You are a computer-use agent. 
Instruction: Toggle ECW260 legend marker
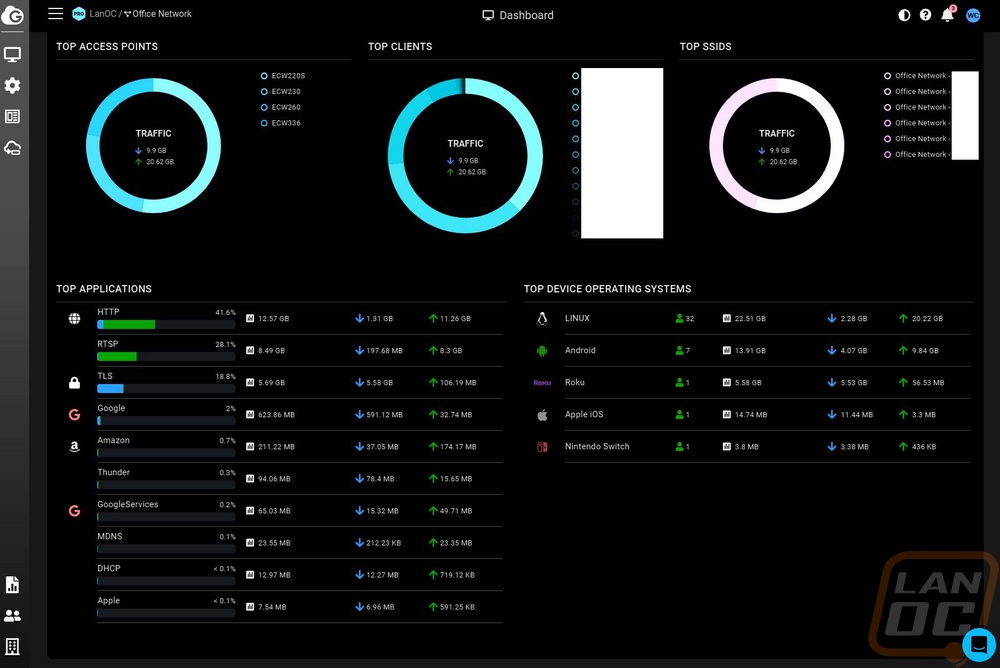point(264,107)
